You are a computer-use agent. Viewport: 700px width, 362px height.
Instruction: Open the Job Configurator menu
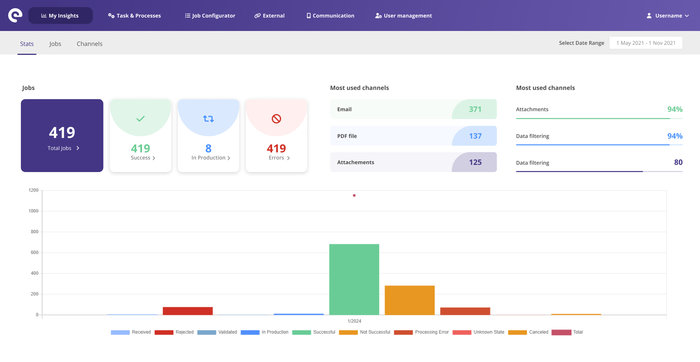[210, 16]
